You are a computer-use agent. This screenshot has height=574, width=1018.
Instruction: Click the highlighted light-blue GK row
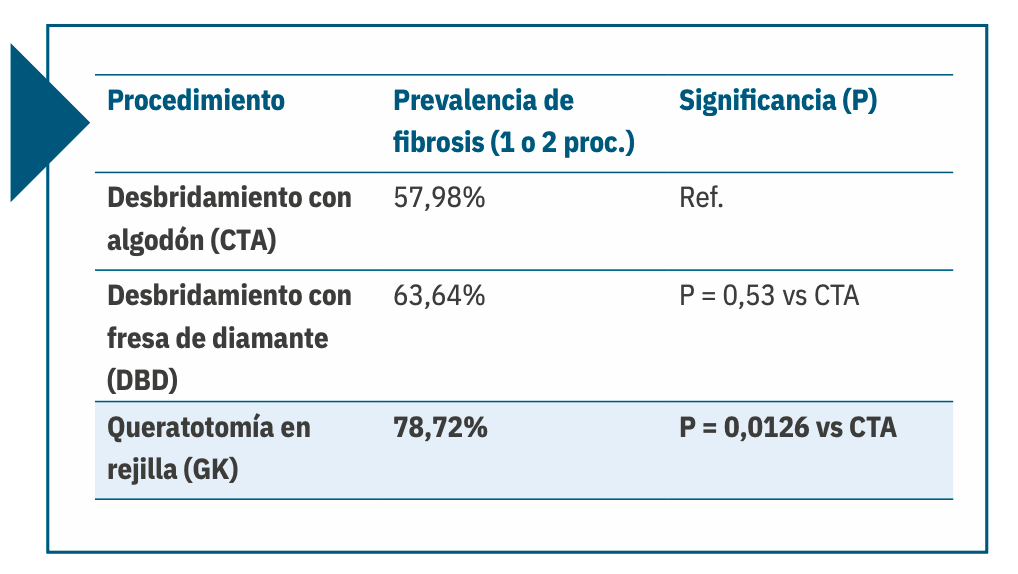pos(524,450)
